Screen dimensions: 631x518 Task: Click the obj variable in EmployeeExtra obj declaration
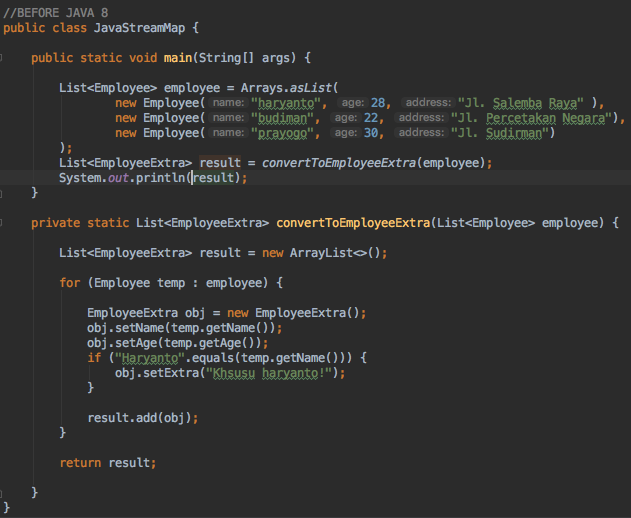tap(195, 313)
